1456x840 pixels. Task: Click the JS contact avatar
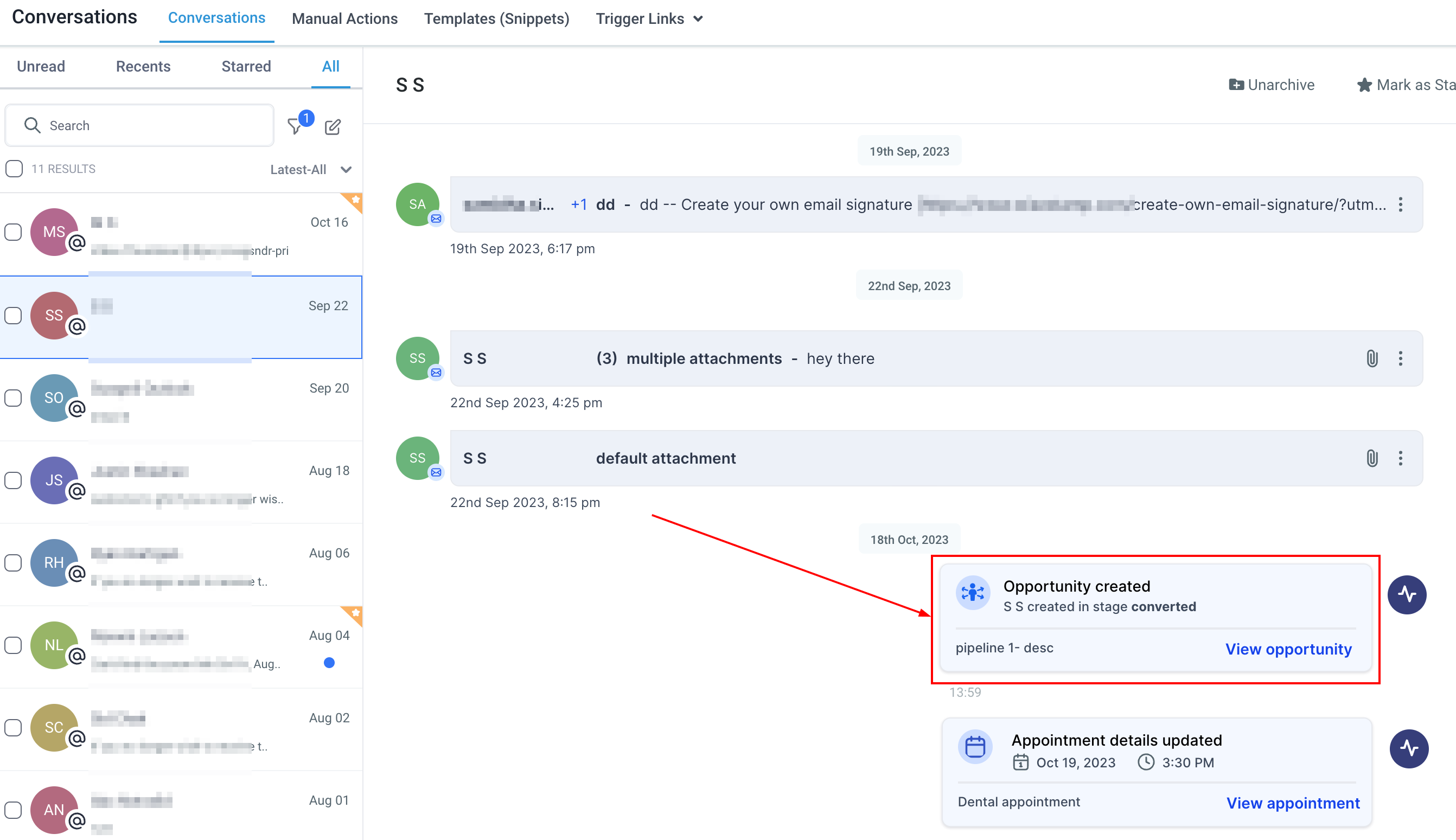pos(54,480)
